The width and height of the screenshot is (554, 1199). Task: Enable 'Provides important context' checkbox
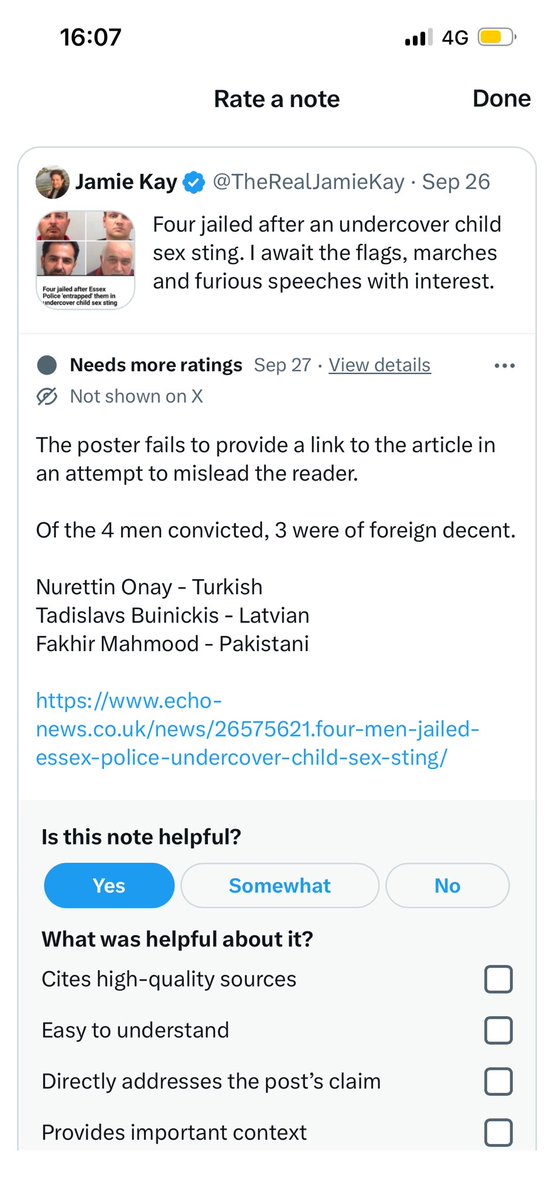tap(498, 1132)
